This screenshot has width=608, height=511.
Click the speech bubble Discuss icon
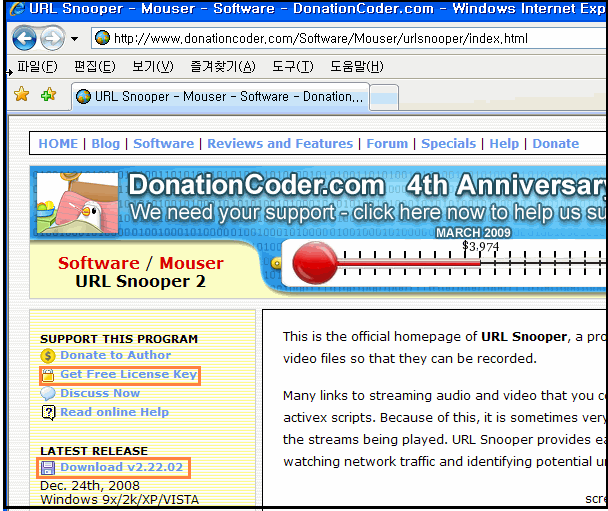tap(48, 394)
